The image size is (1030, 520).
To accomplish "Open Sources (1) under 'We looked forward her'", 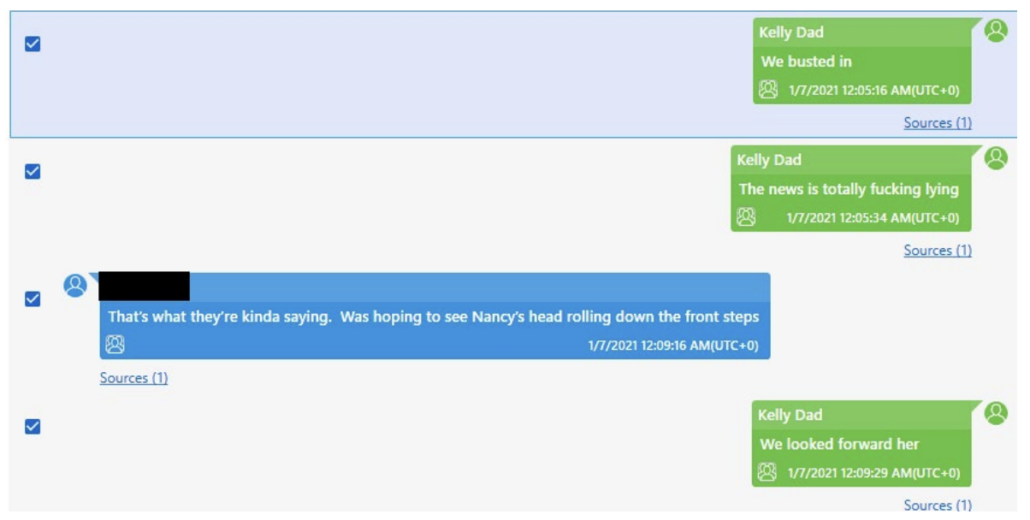I will click(x=937, y=505).
